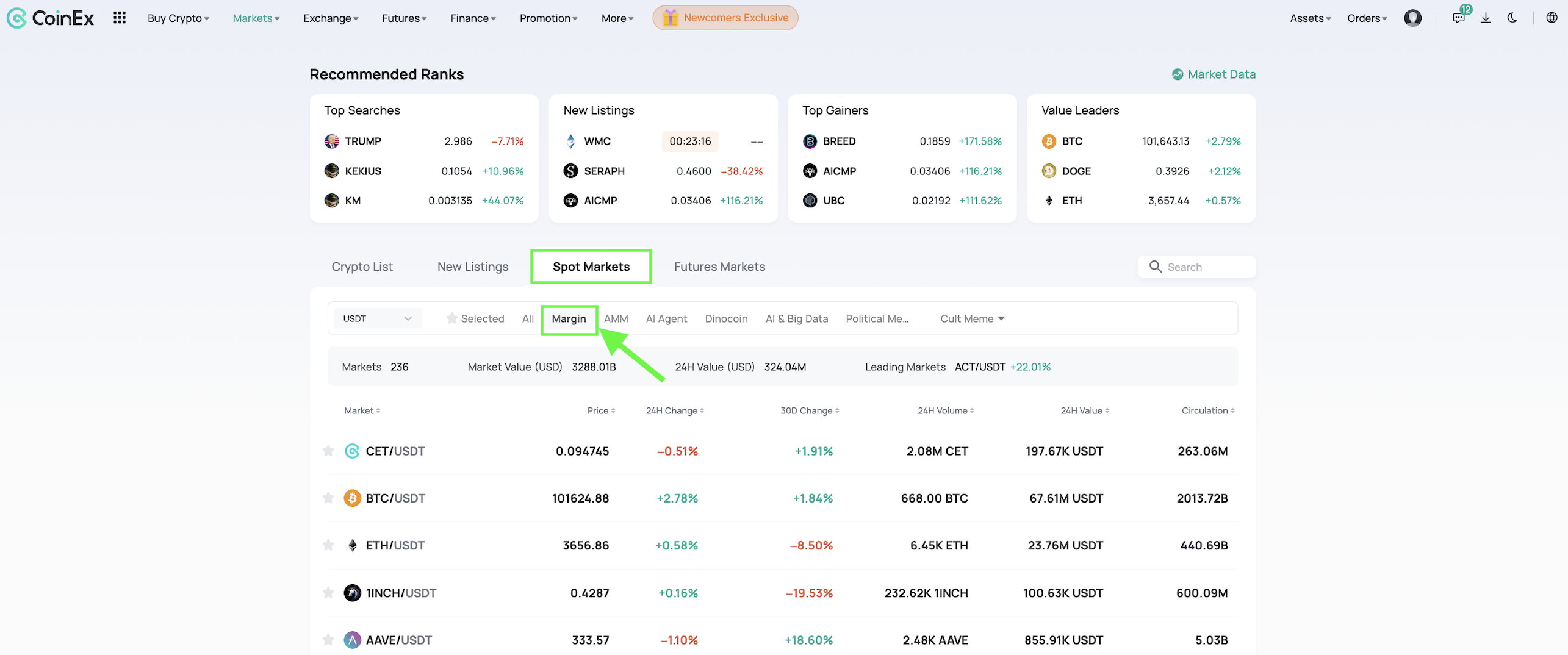Image resolution: width=1568 pixels, height=655 pixels.
Task: Click the BTC/USDT logo icon
Action: click(x=352, y=498)
